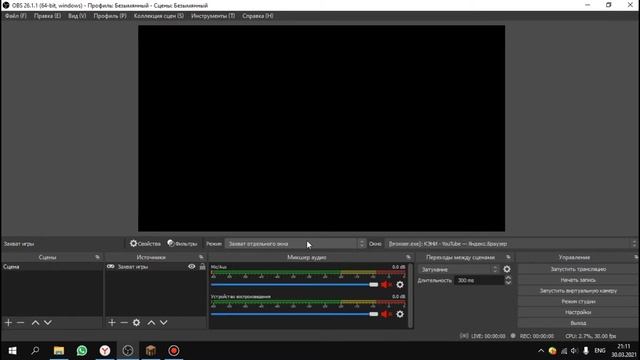Undock the Микшер аудио panel icon
The image size is (640, 360).
click(x=408, y=257)
